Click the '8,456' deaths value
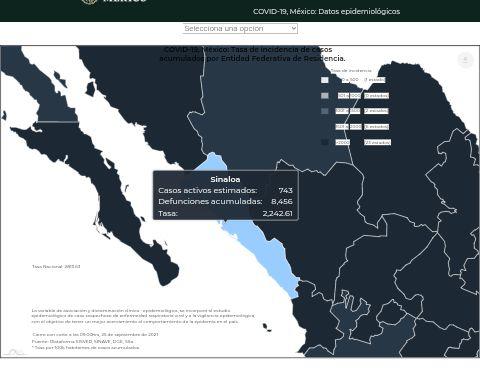 [282, 202]
